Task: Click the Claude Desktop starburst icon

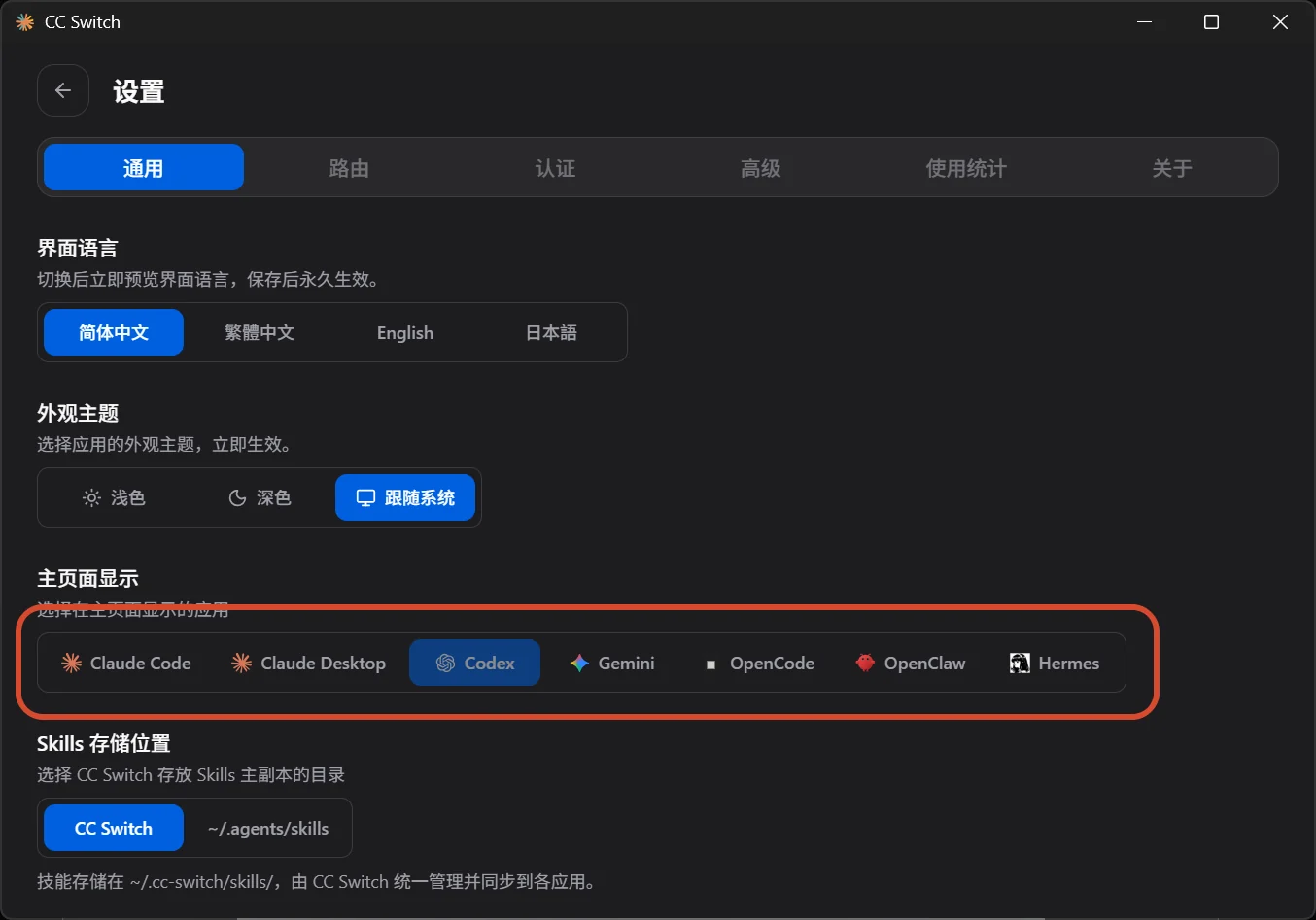Action: pos(241,664)
